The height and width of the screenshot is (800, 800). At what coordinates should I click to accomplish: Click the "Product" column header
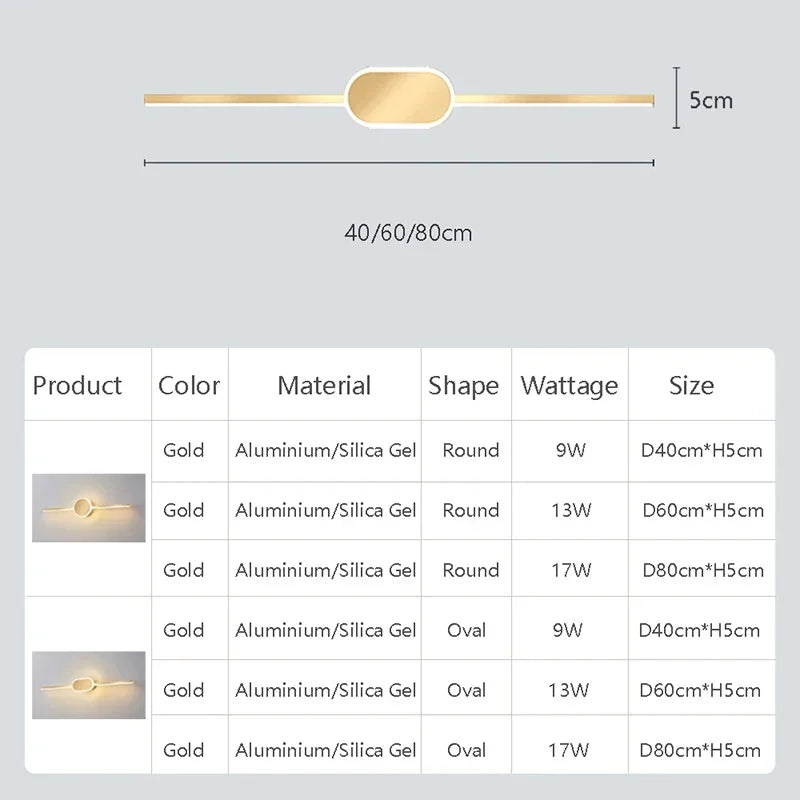(x=78, y=385)
